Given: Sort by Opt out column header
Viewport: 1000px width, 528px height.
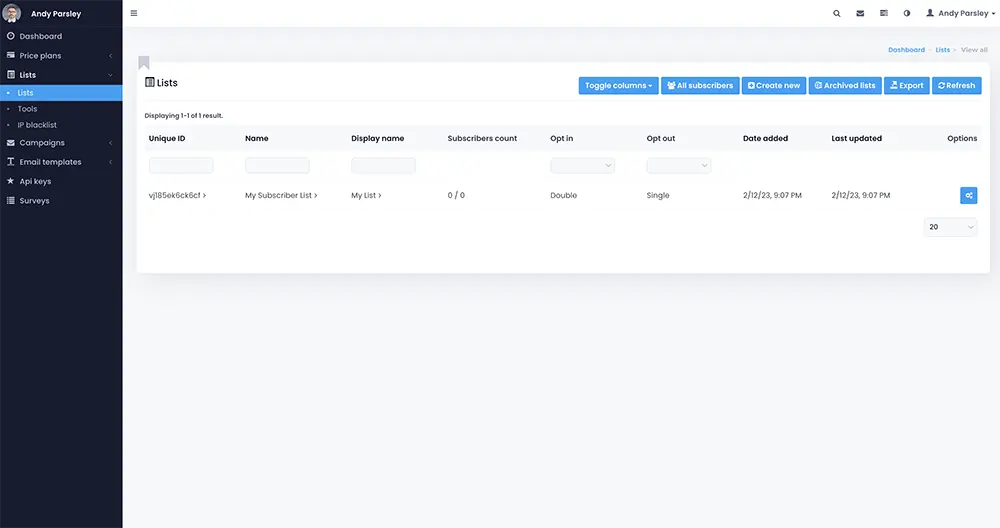Looking at the screenshot, I should click(x=661, y=138).
